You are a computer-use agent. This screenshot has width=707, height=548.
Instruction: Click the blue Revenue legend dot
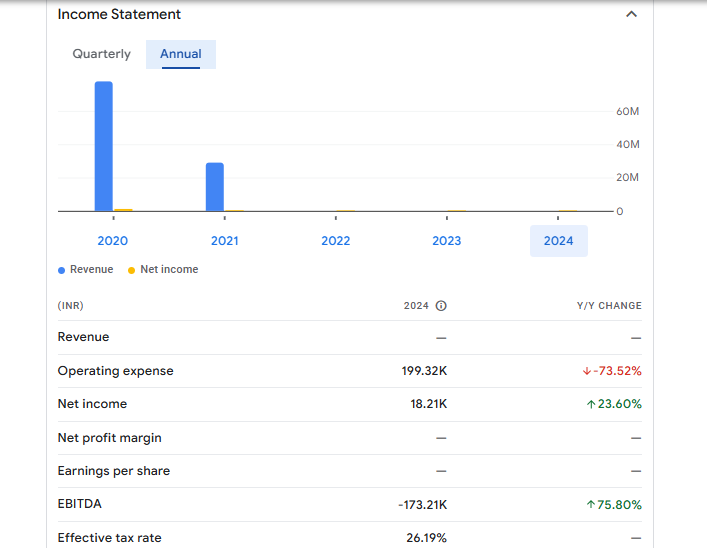tap(61, 270)
